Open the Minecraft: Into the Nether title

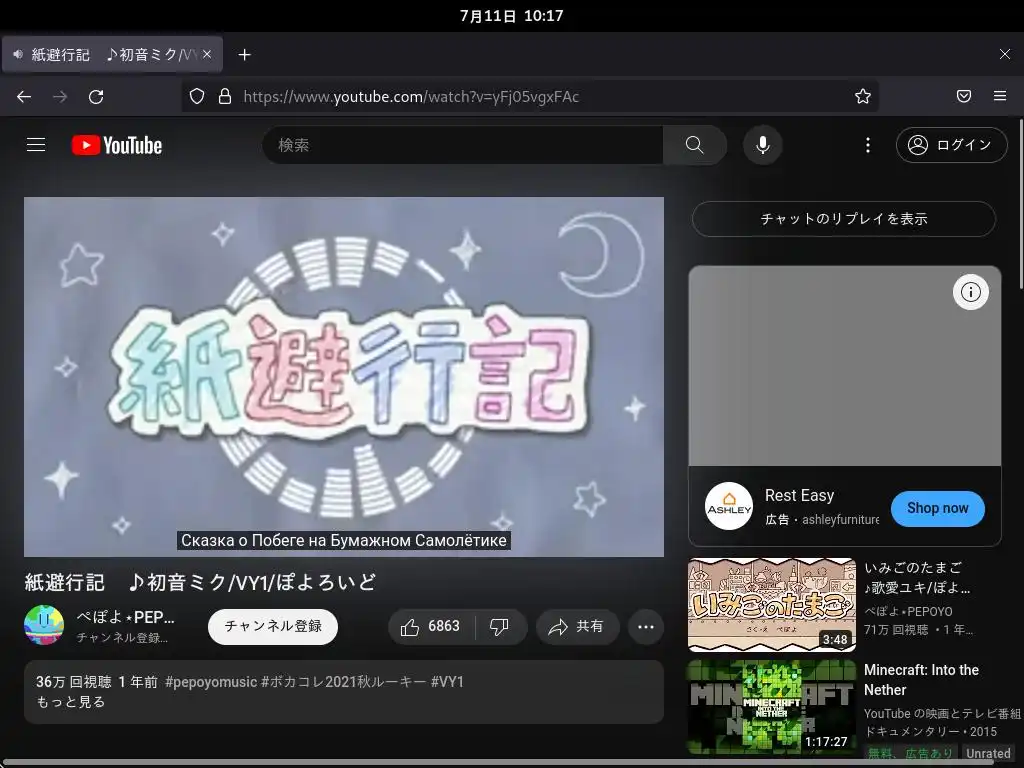[x=921, y=680]
